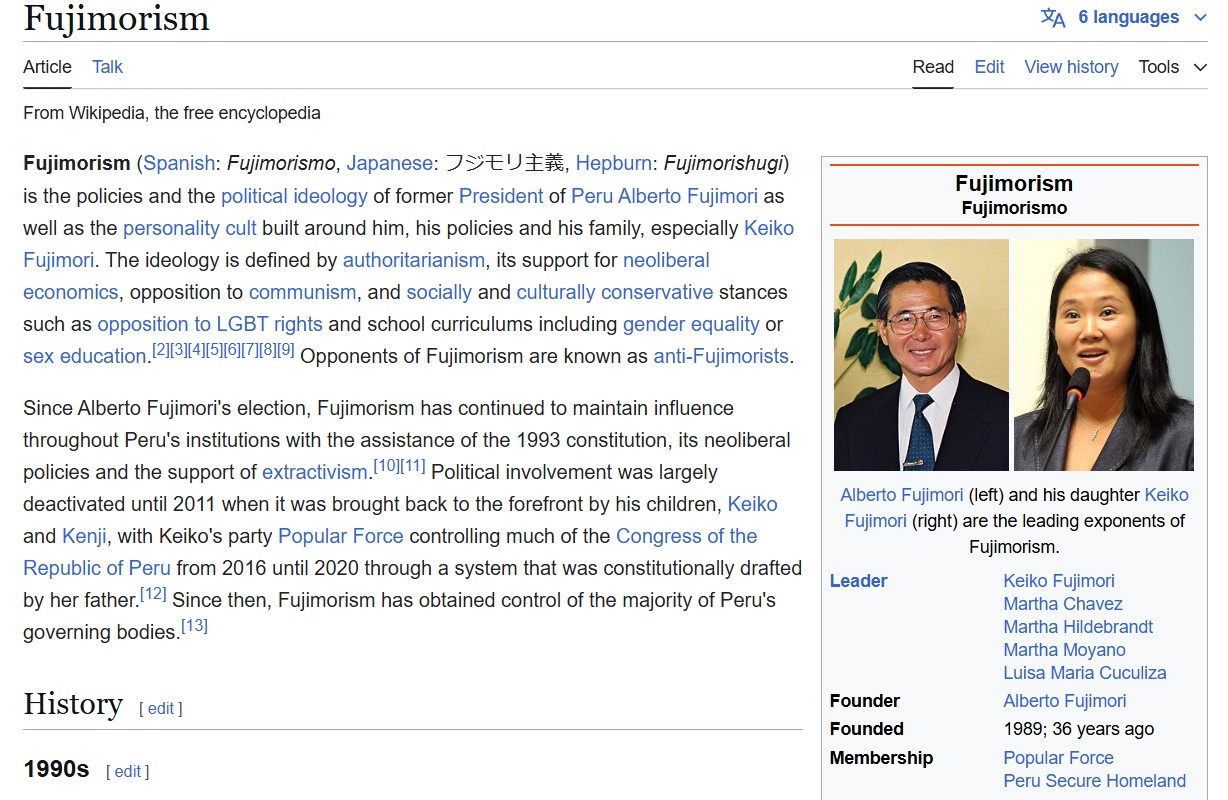Click the Membership infobox label
1228x800 pixels.
coord(881,758)
